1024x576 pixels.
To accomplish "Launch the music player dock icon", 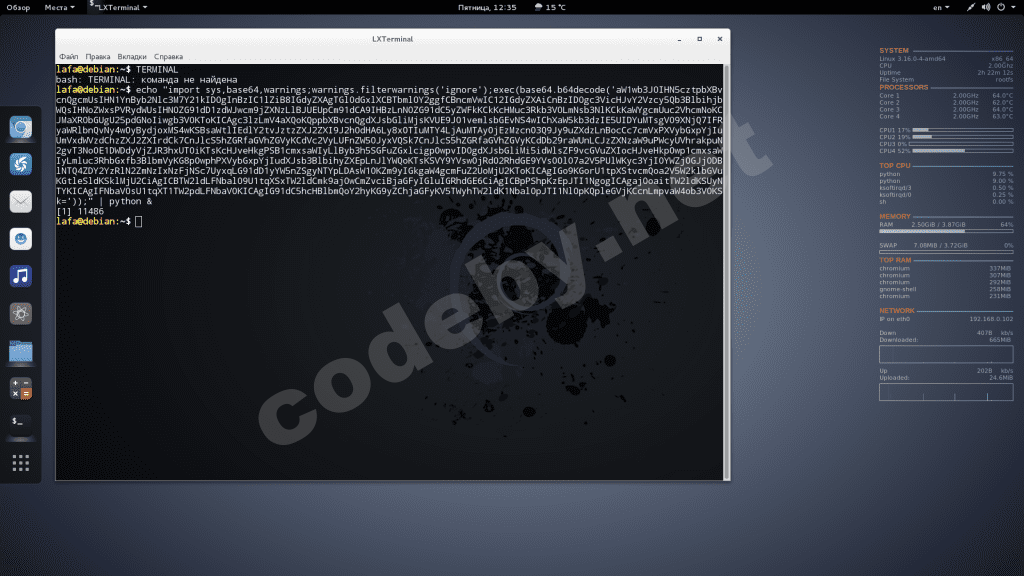I will pos(20,276).
